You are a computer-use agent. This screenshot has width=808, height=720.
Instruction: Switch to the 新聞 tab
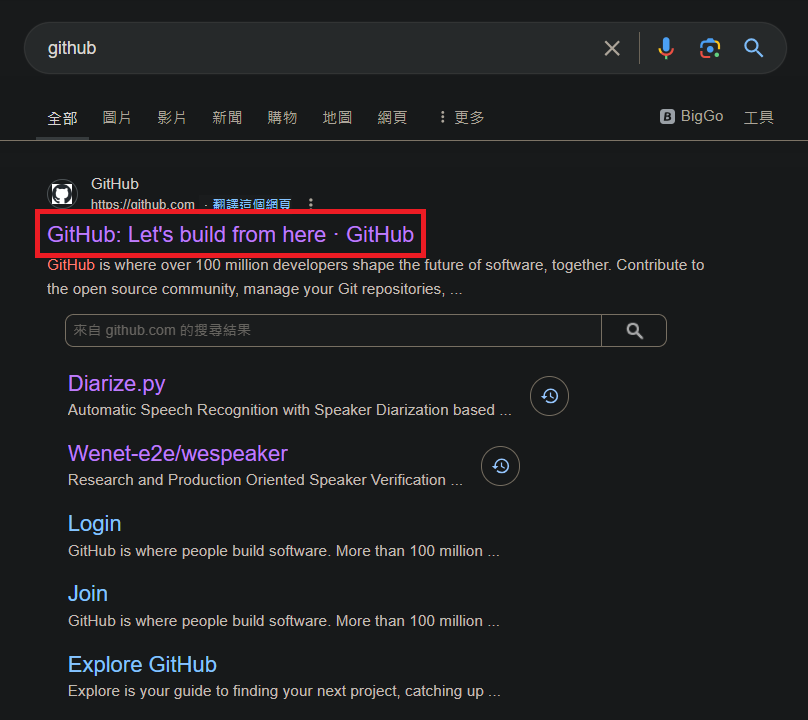227,118
